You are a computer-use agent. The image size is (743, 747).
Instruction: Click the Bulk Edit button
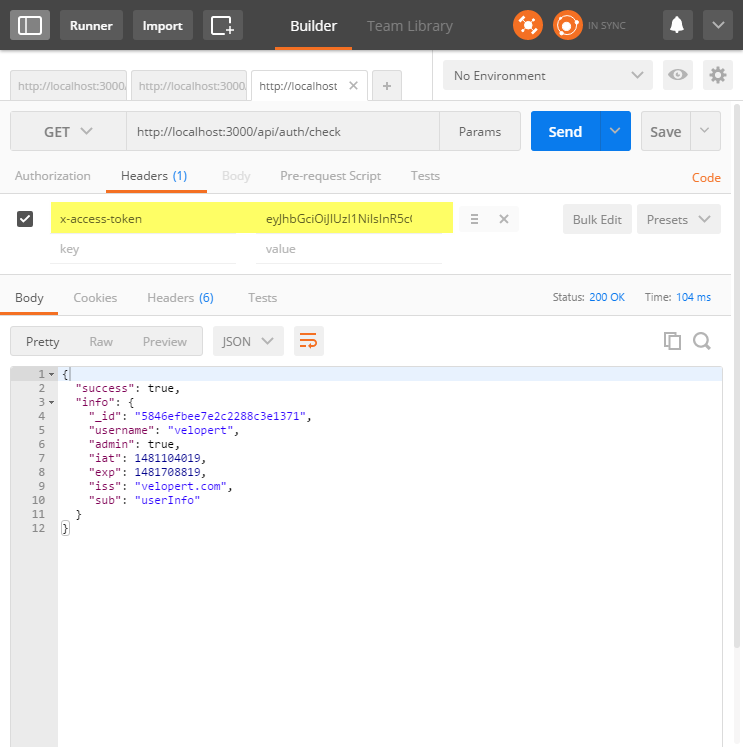point(597,219)
